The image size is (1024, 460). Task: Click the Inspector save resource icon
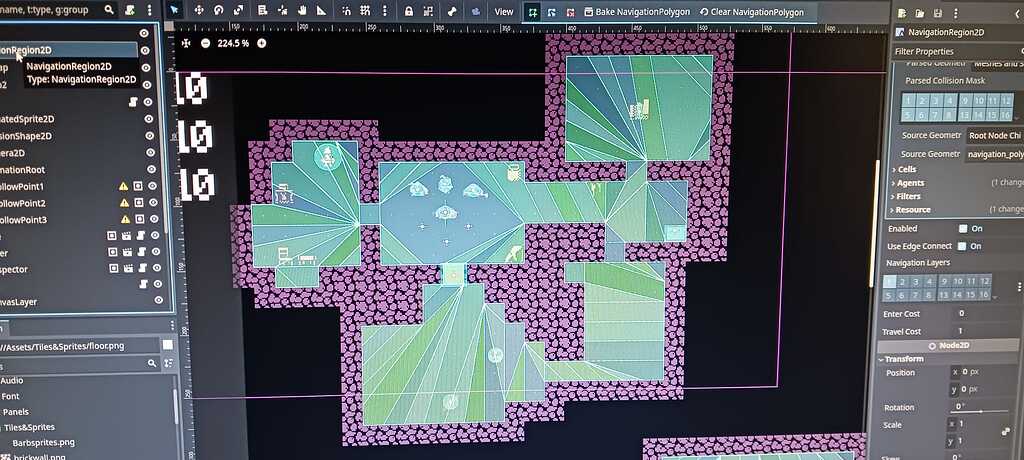point(938,13)
